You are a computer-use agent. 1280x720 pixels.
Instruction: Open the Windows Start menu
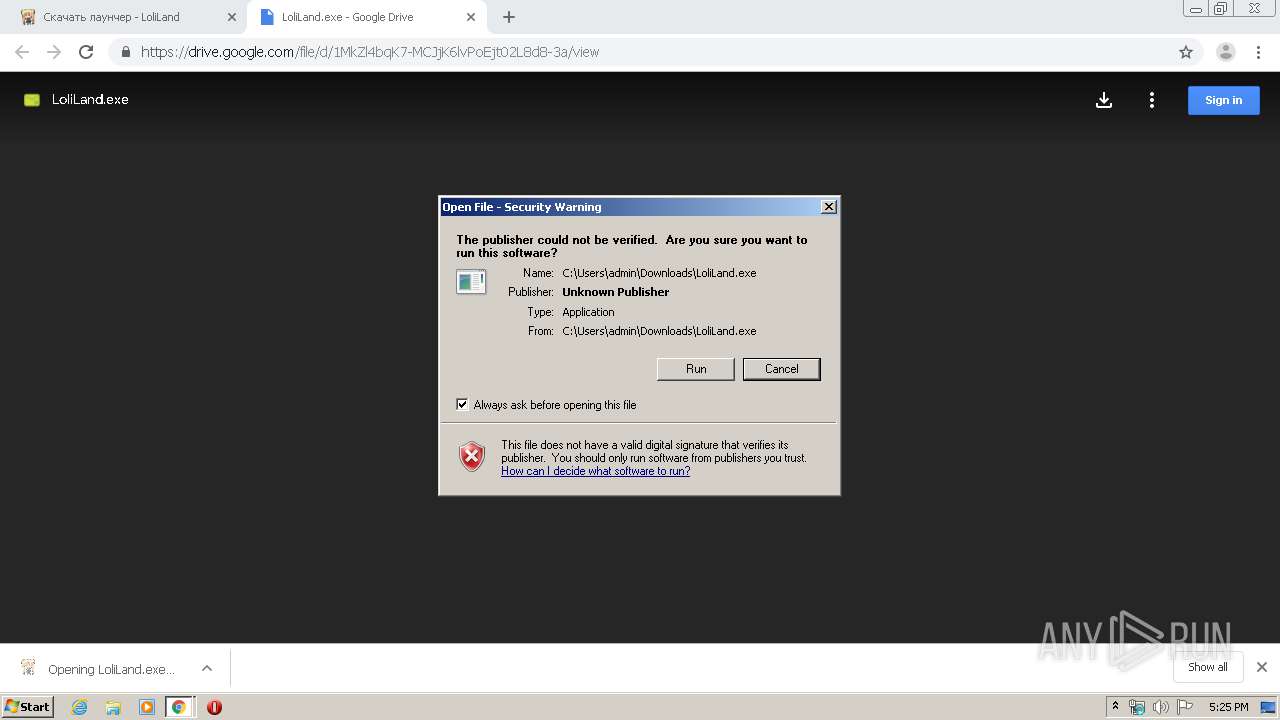click(x=27, y=706)
